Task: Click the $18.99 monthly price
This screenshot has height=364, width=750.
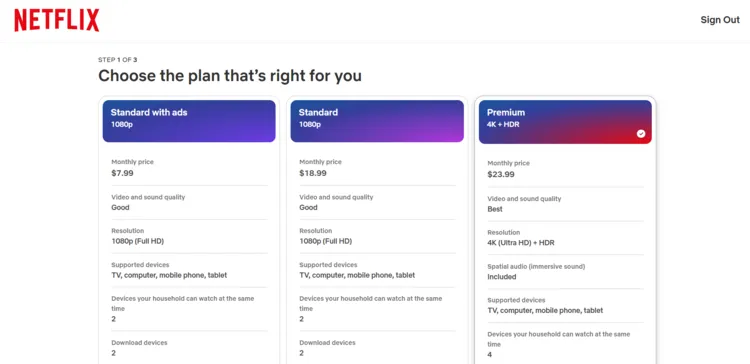Action: pos(313,173)
